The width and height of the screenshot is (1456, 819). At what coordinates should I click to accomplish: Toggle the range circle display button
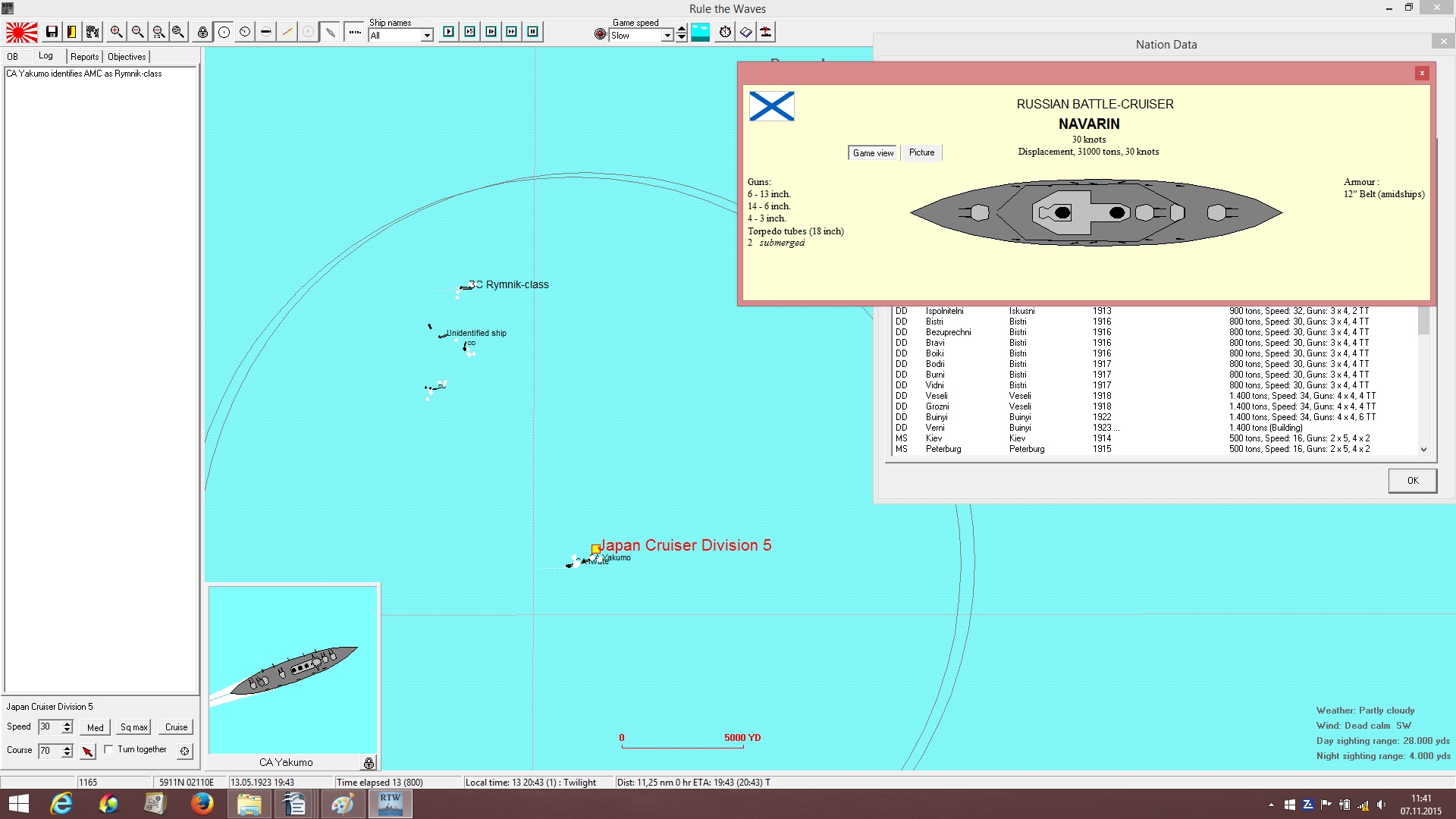[x=224, y=32]
